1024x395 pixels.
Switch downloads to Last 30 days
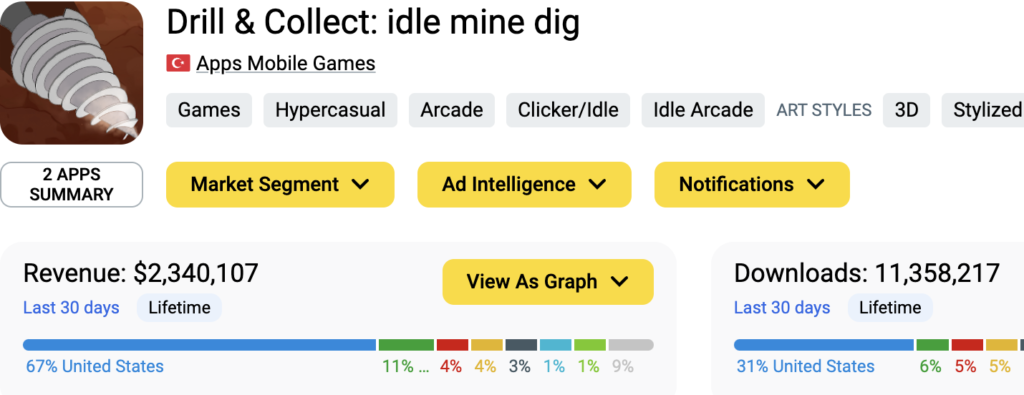(782, 308)
